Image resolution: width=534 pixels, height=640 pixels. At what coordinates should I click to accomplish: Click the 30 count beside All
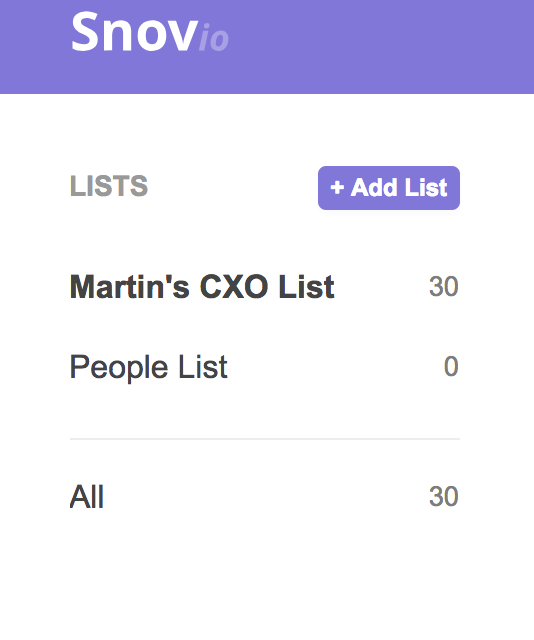click(x=443, y=496)
